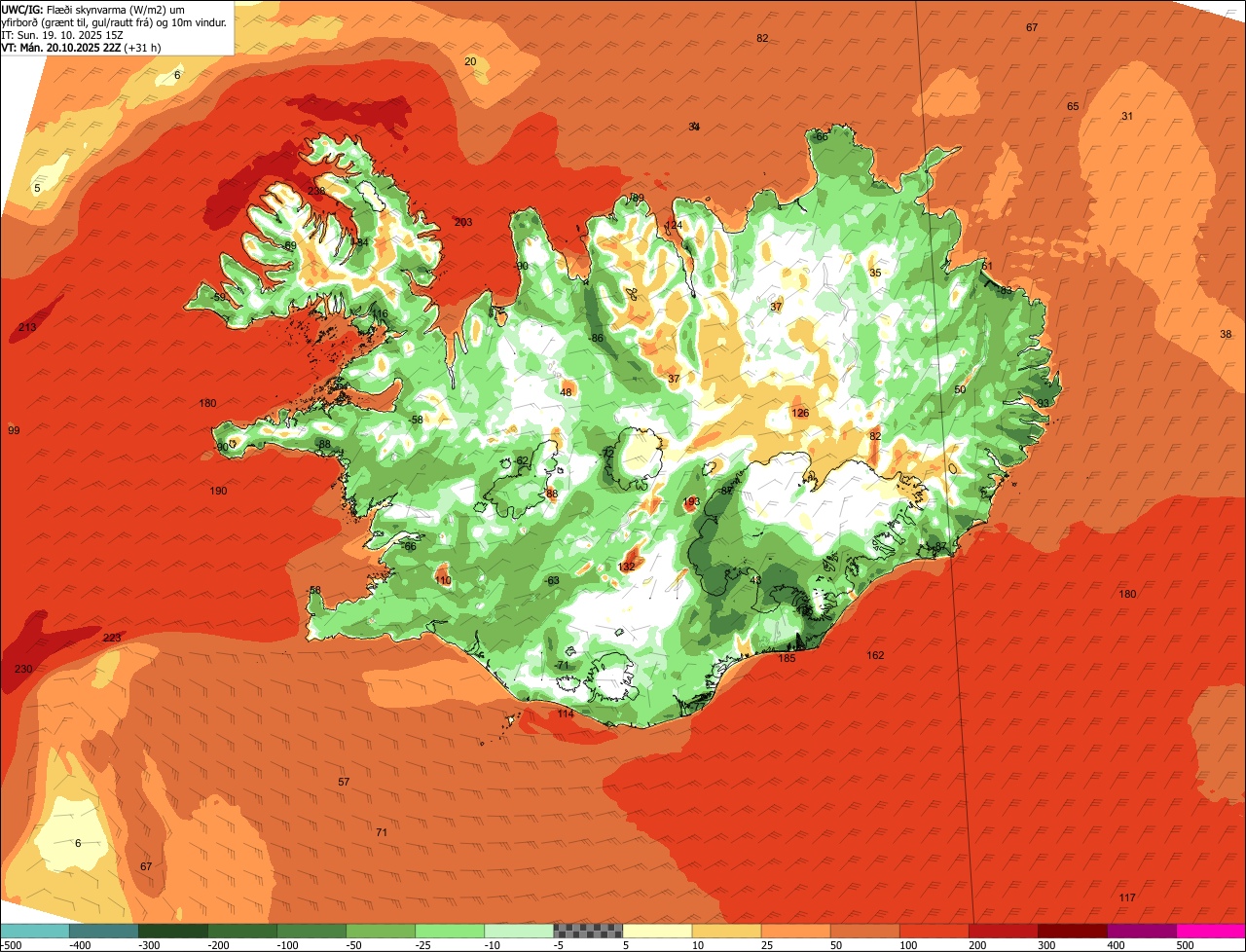The height and width of the screenshot is (952, 1246).
Task: Click the valid time "VT: Mán. 20.10.2025 22Z"
Action: tap(60, 47)
